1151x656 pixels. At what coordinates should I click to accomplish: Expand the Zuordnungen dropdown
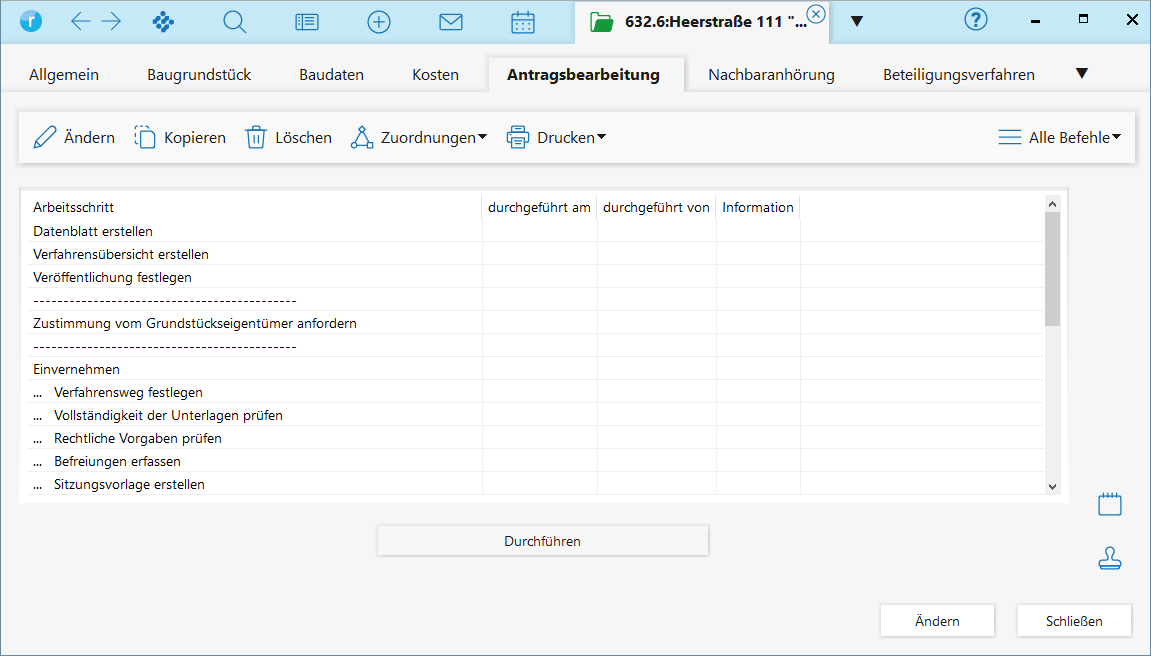[419, 137]
